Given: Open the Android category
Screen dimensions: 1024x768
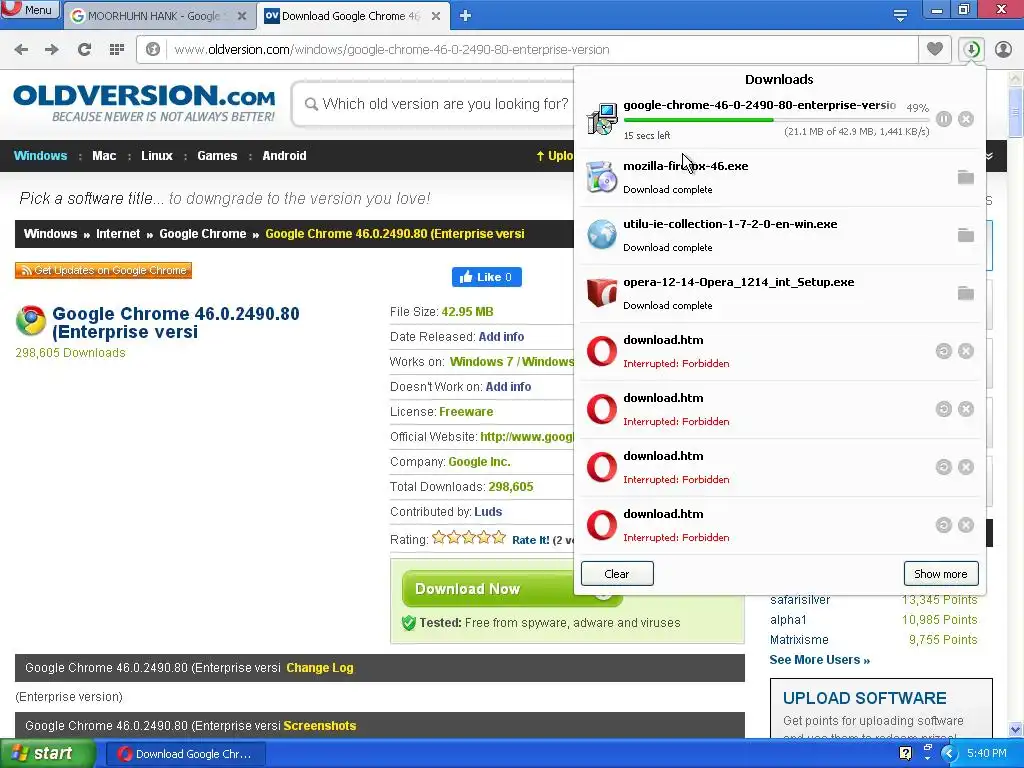Looking at the screenshot, I should [x=284, y=156].
